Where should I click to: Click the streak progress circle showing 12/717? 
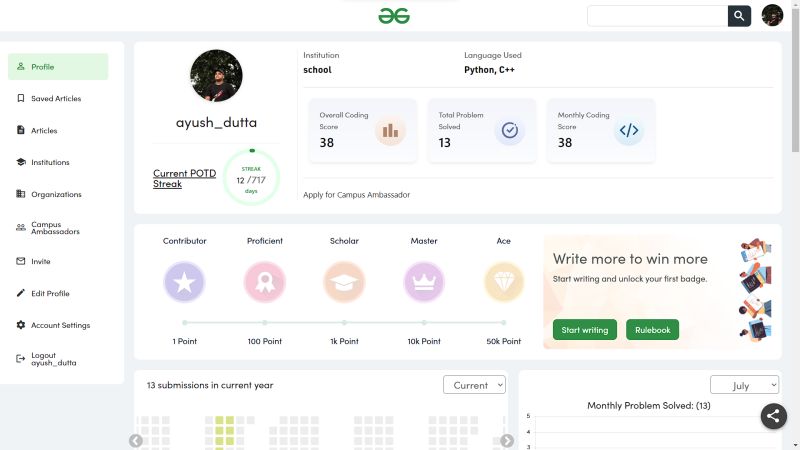pos(251,177)
